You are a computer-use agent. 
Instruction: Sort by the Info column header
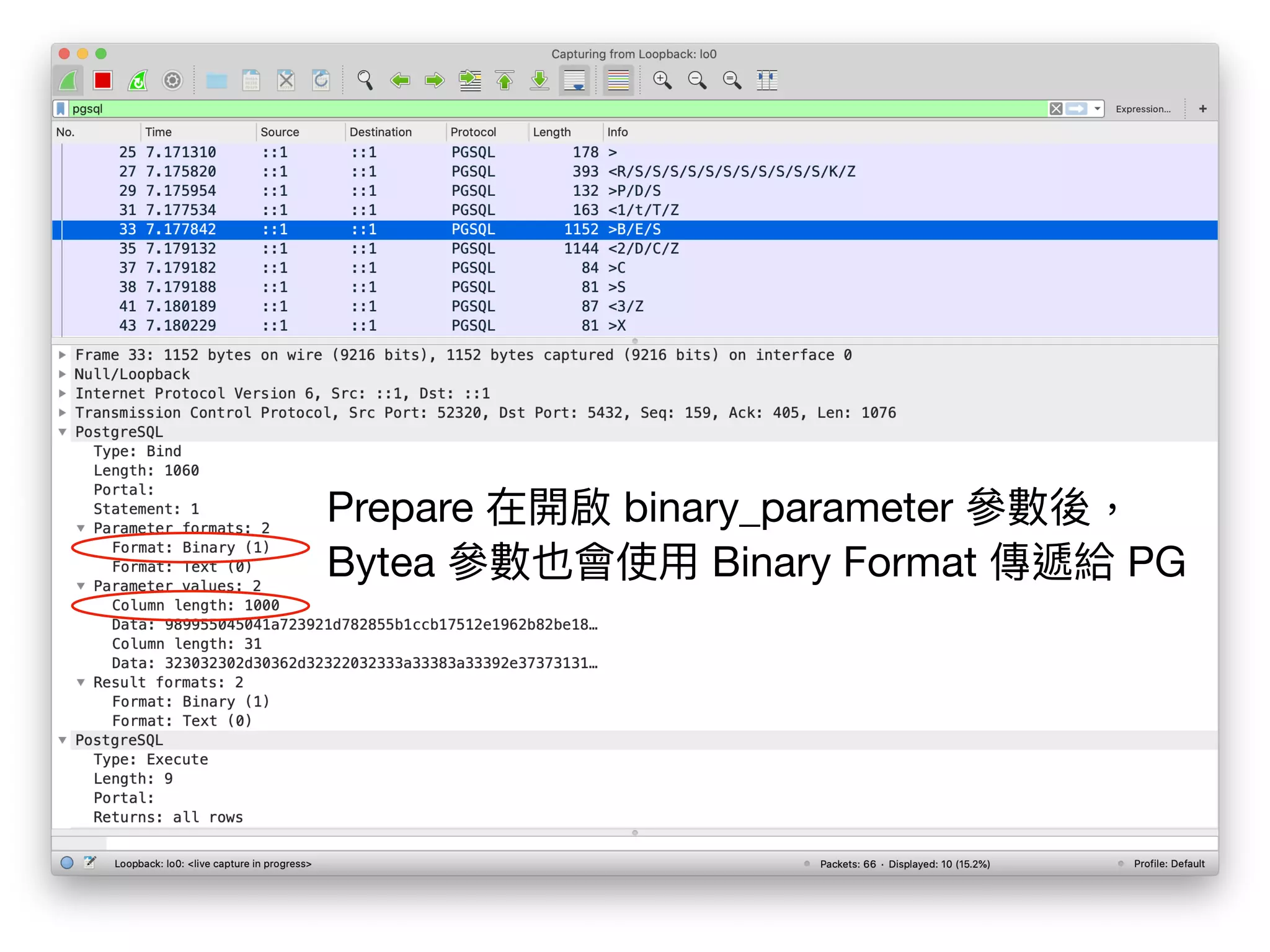click(x=910, y=132)
